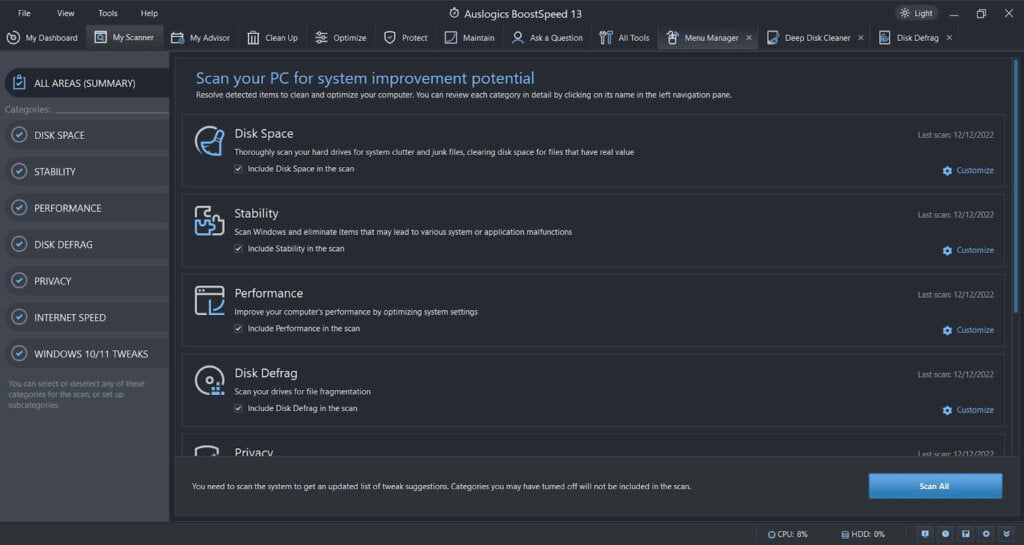The width and height of the screenshot is (1024, 545).
Task: Customize the Disk Space scan settings
Action: (x=968, y=170)
